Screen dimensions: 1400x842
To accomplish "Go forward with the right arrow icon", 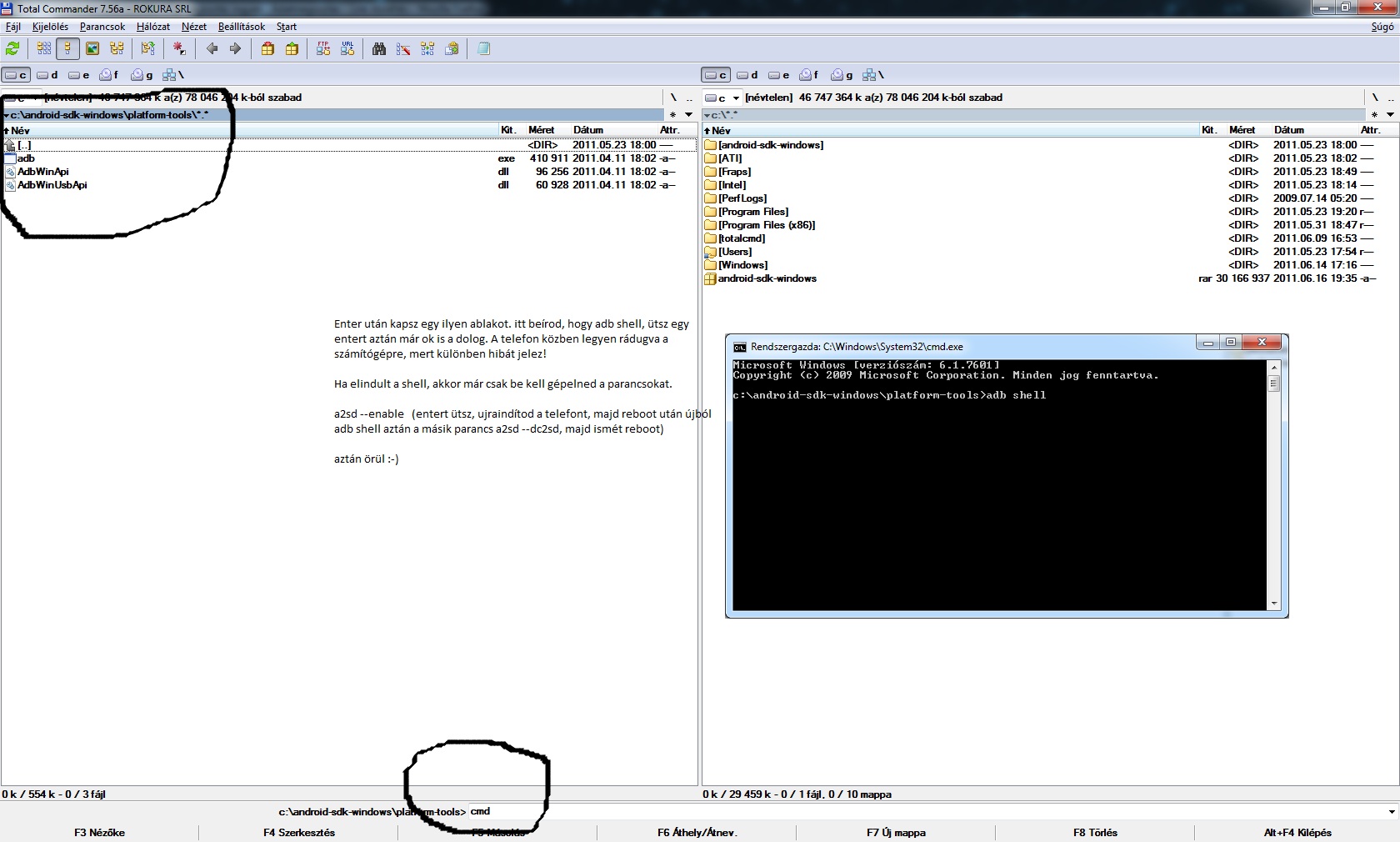I will pyautogui.click(x=236, y=49).
